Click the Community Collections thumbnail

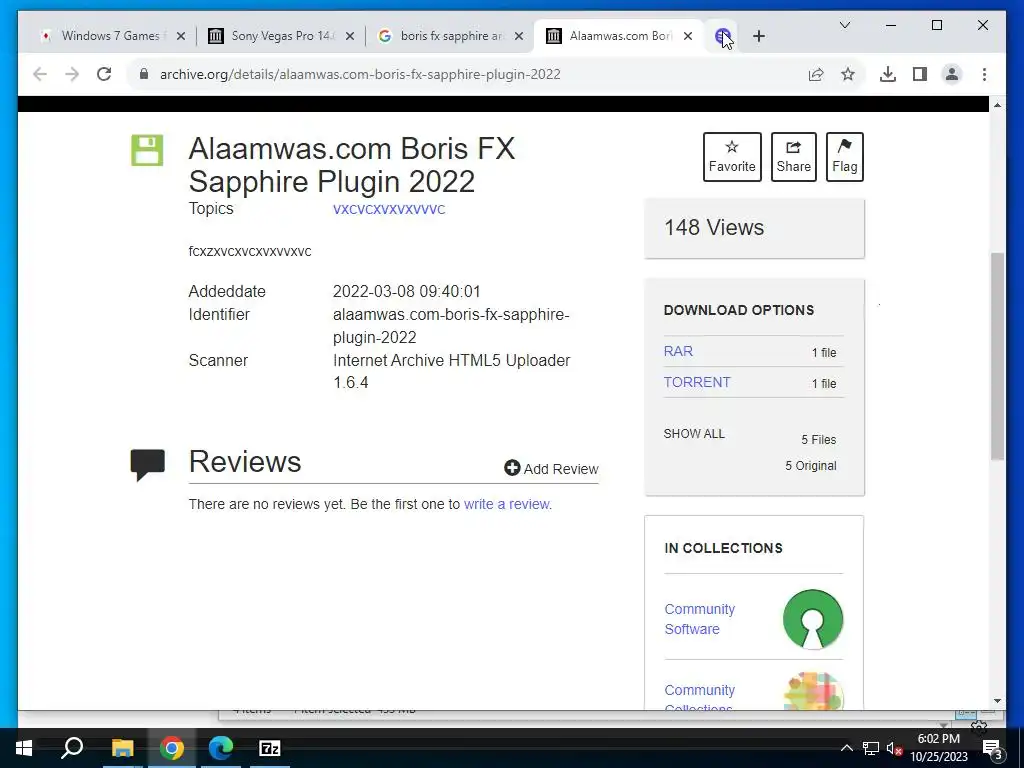pyautogui.click(x=813, y=691)
